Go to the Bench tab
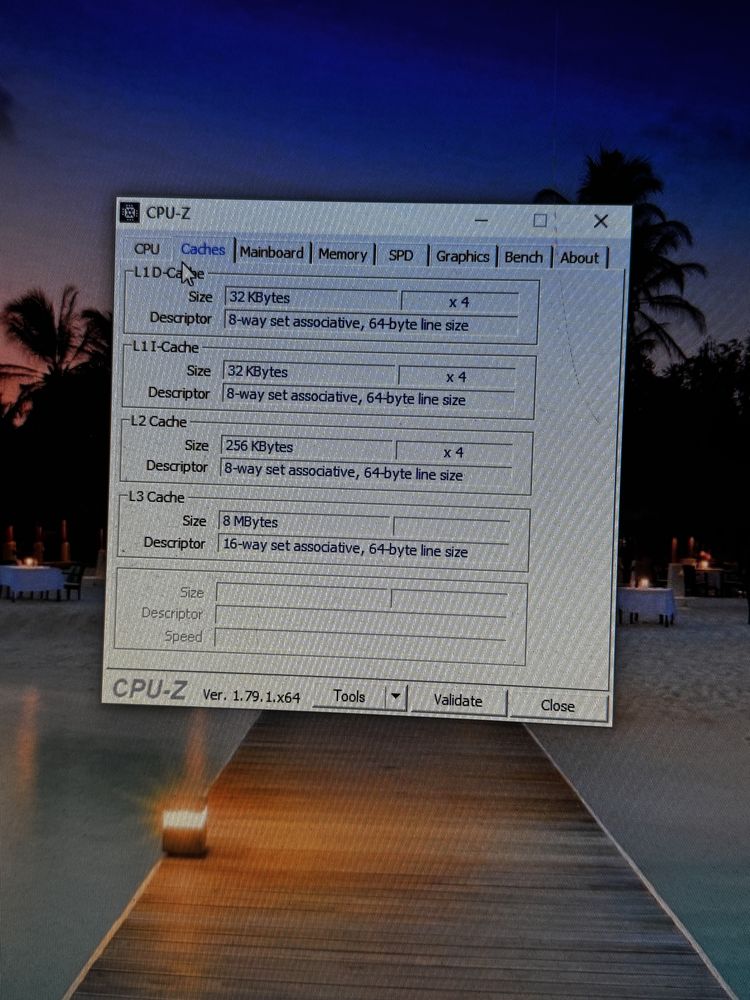 524,257
